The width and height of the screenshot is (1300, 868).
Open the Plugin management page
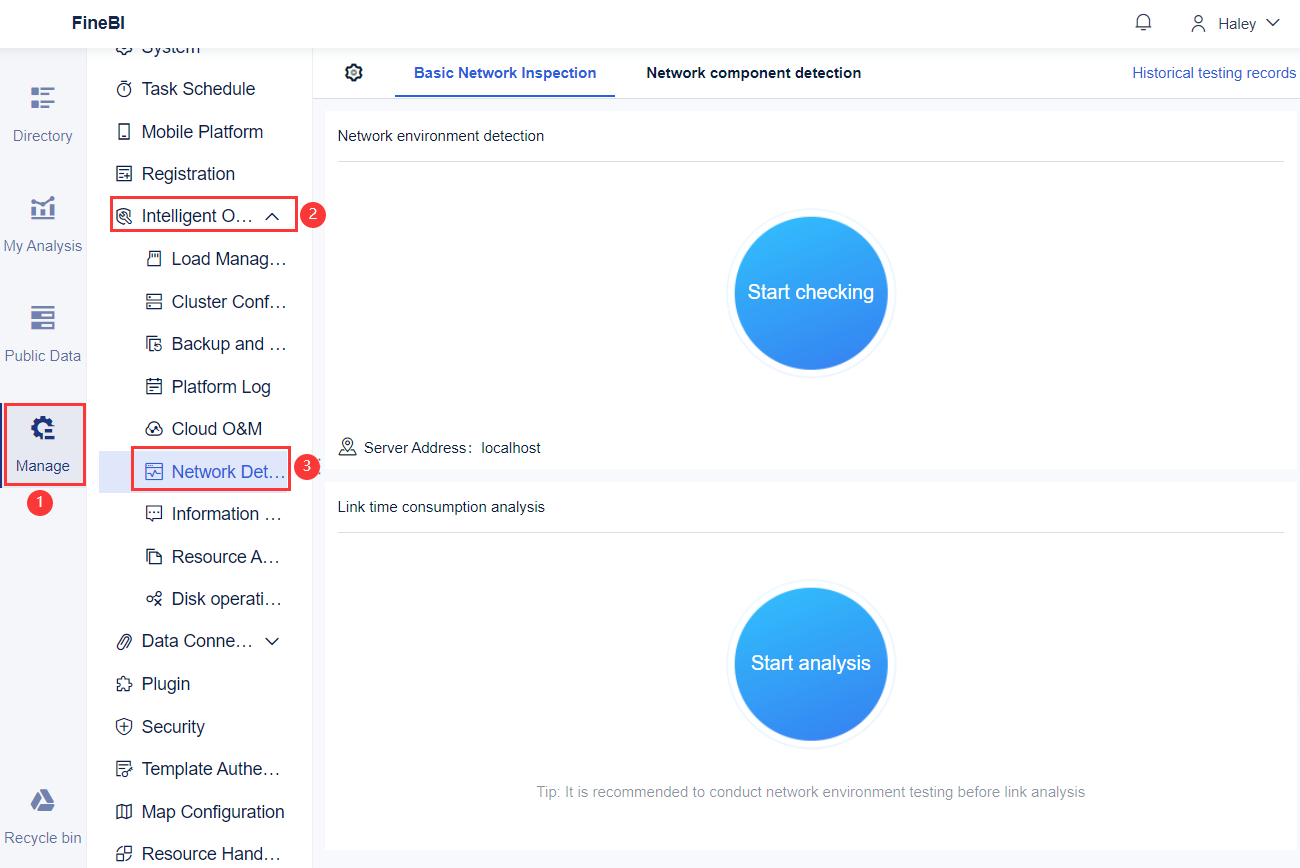point(165,683)
